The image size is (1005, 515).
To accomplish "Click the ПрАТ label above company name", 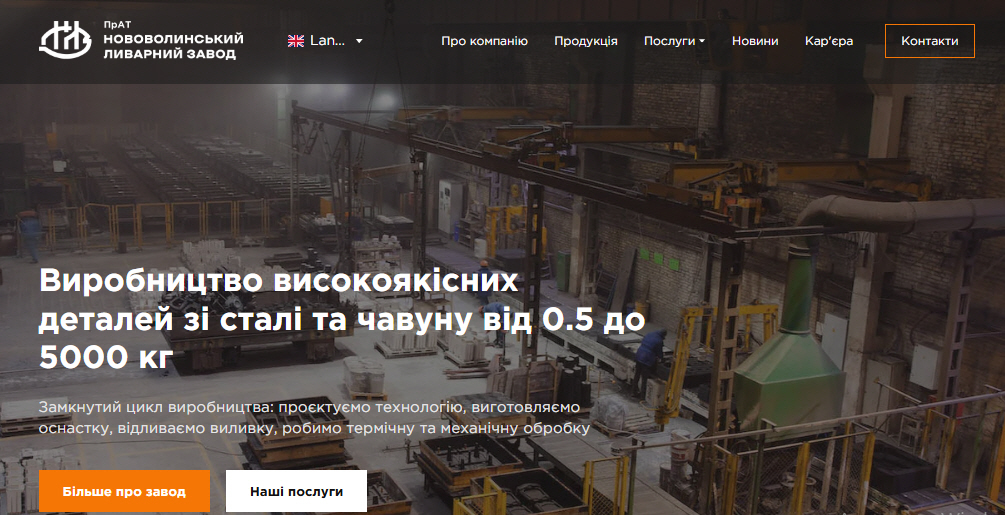I will pyautogui.click(x=117, y=24).
